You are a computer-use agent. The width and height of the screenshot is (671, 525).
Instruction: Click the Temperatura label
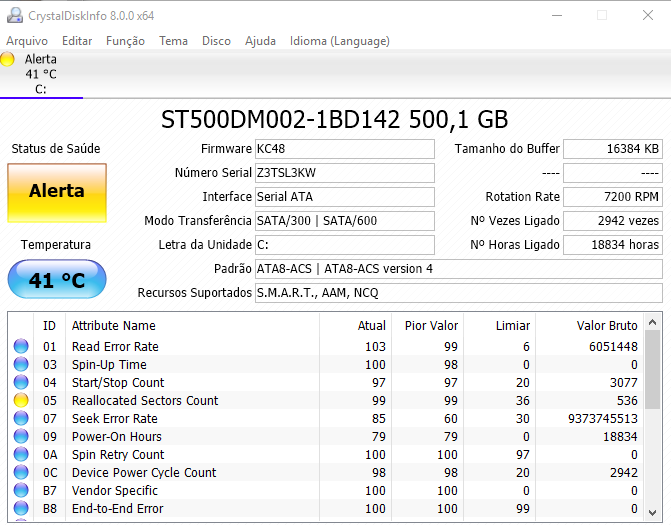point(56,244)
